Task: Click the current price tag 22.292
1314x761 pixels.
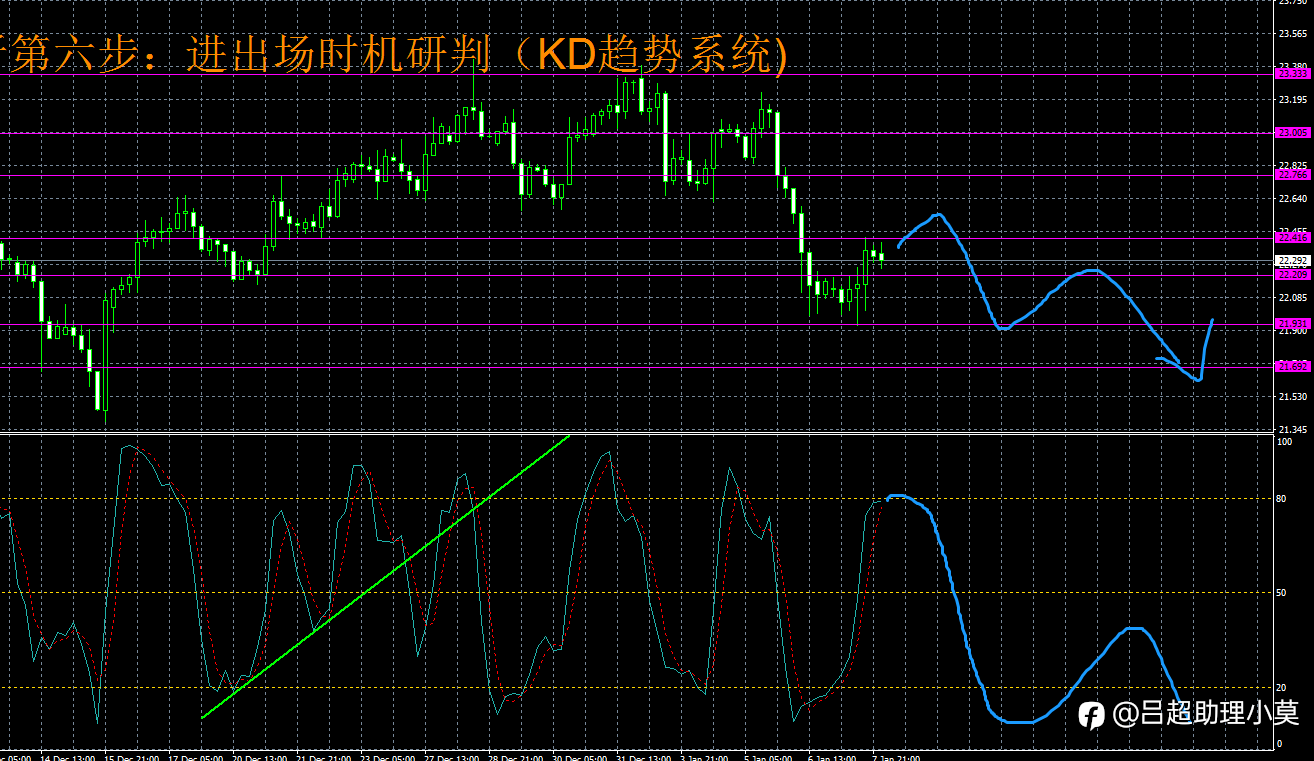Action: coord(1293,260)
